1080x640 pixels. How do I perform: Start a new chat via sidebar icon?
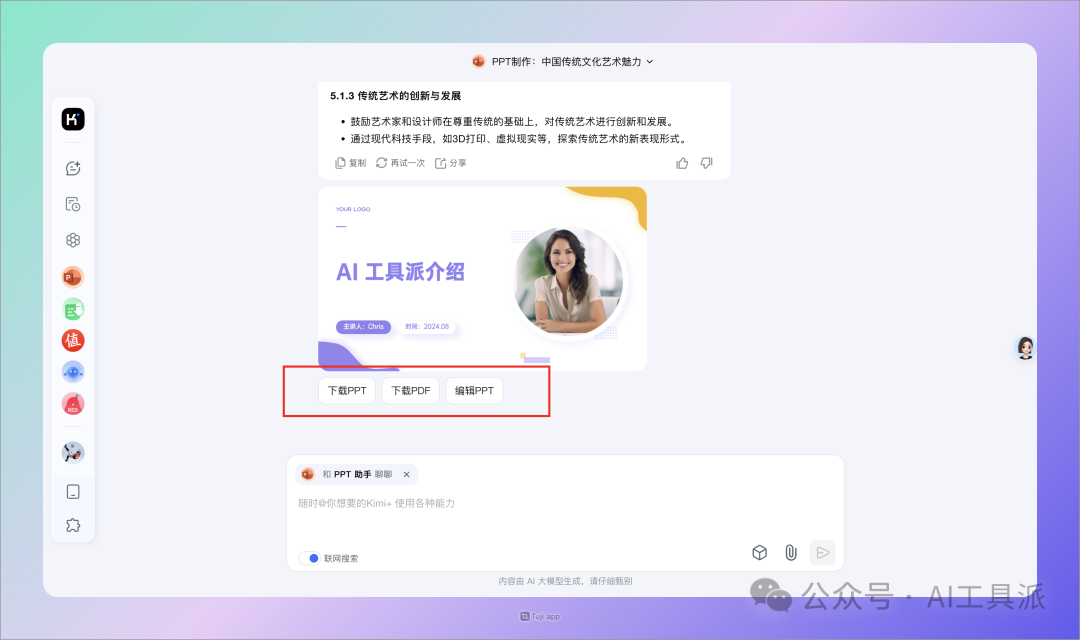tap(73, 168)
